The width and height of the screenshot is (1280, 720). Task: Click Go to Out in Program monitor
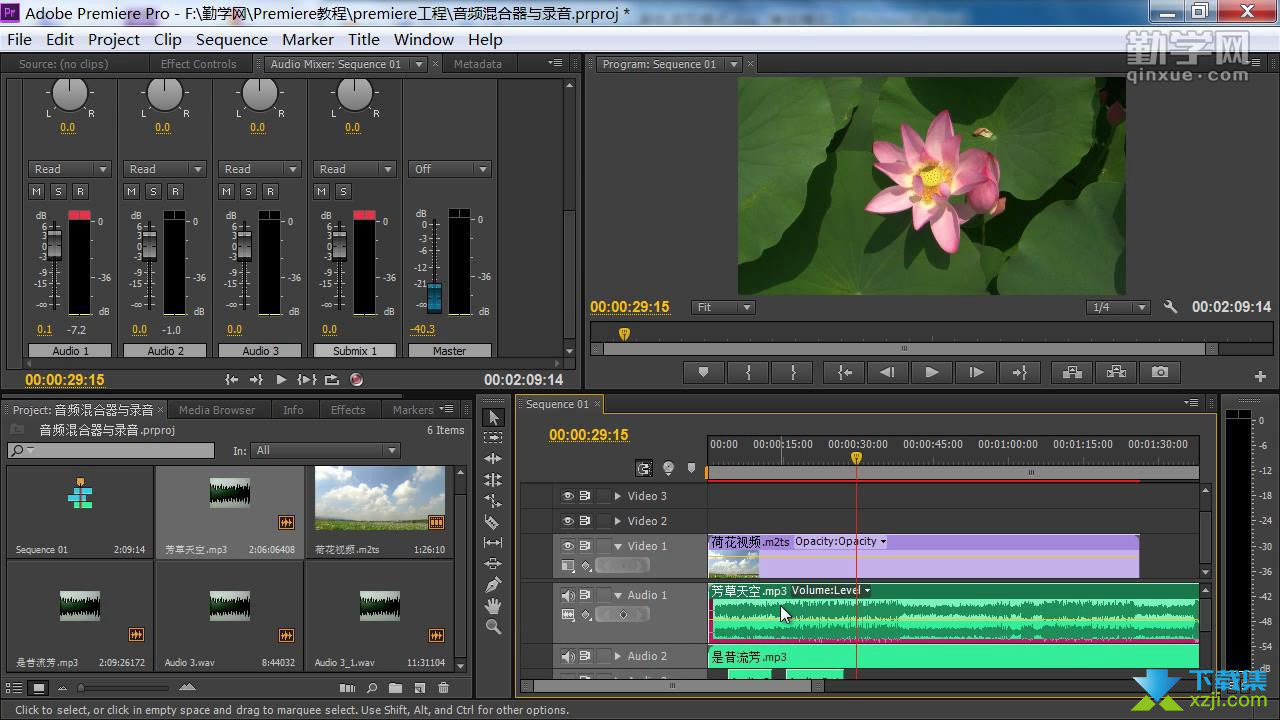1020,372
